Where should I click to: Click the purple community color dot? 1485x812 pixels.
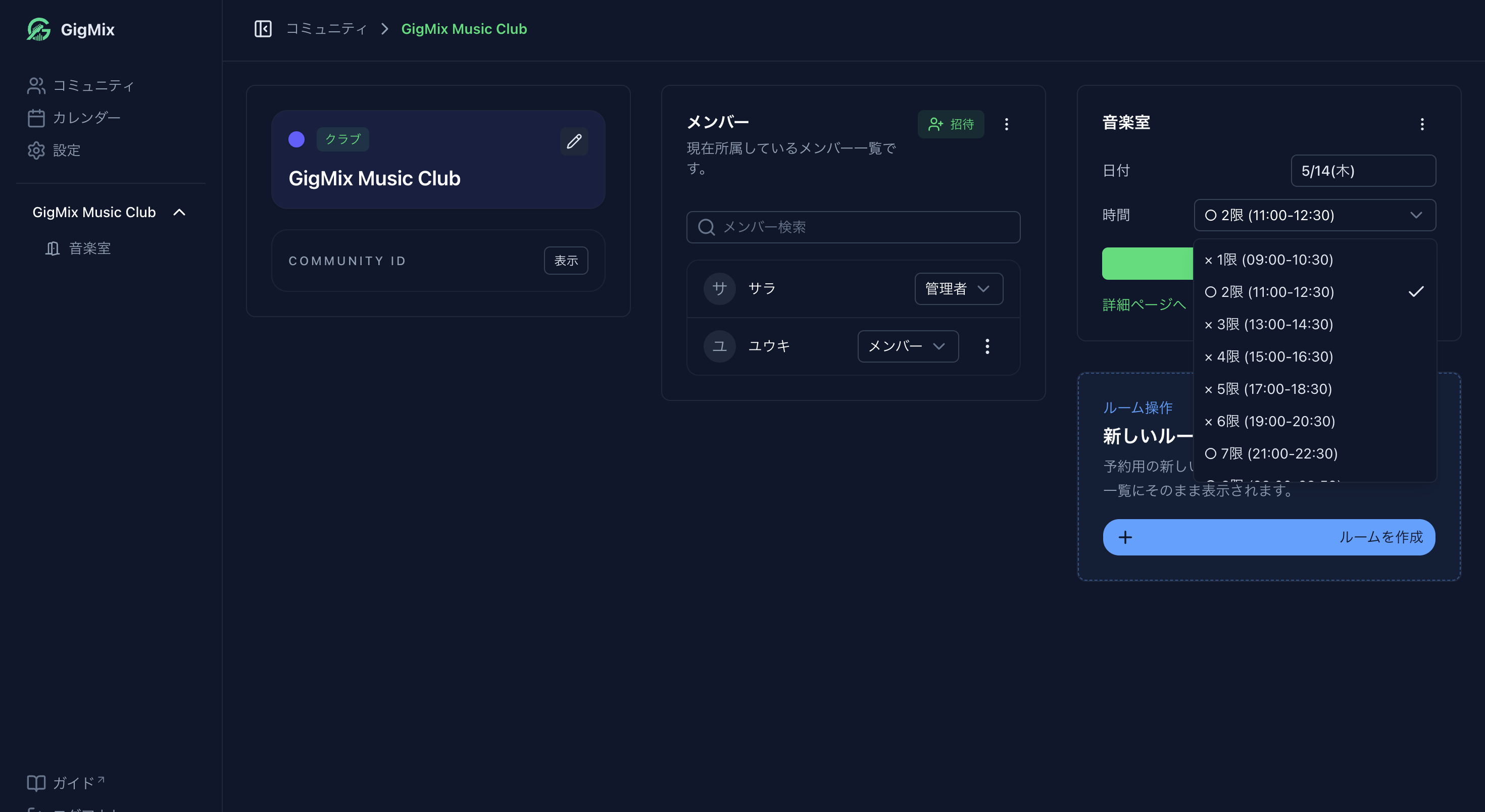click(x=296, y=139)
